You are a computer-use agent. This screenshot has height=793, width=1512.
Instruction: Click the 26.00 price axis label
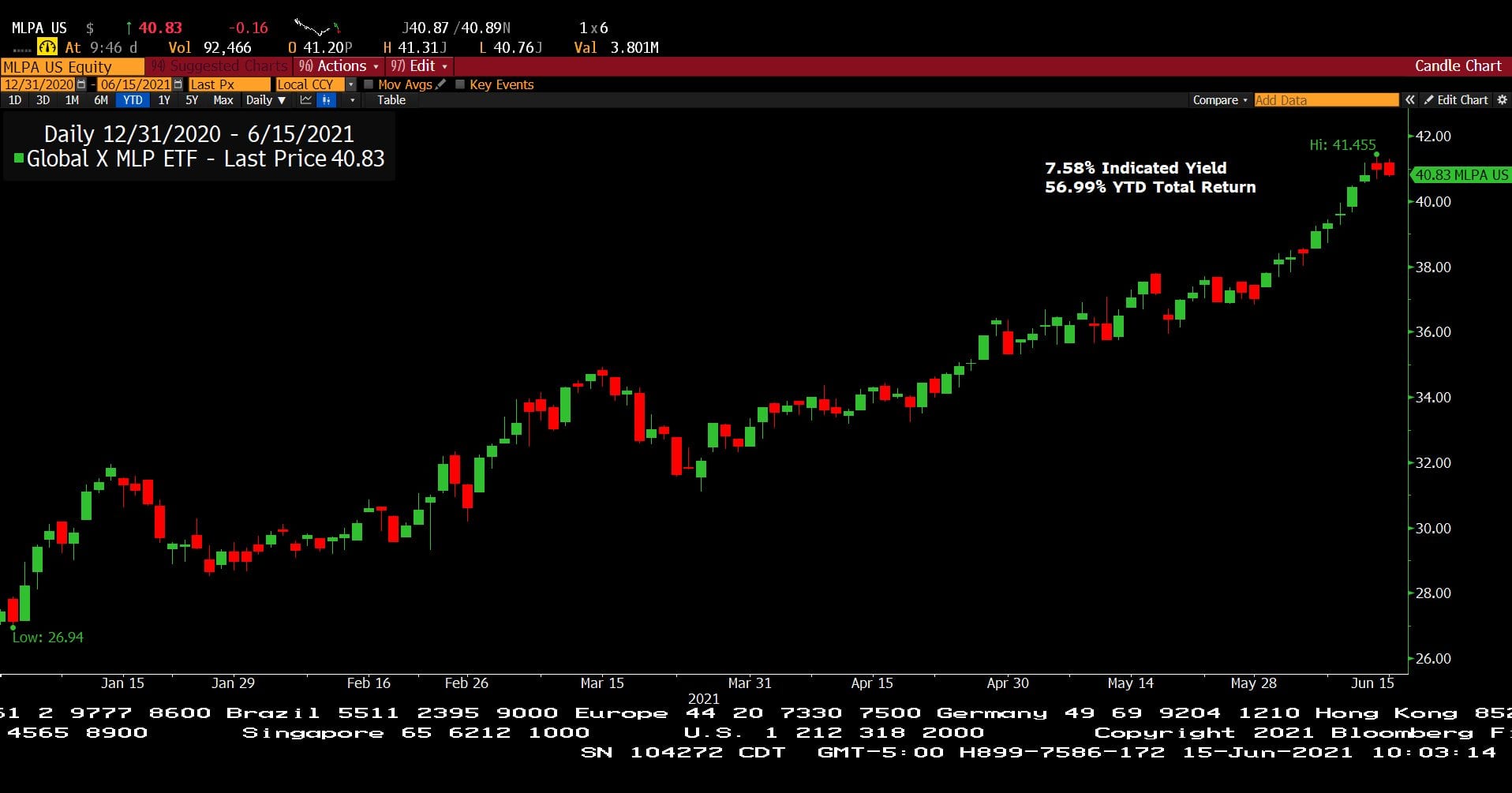click(x=1433, y=659)
